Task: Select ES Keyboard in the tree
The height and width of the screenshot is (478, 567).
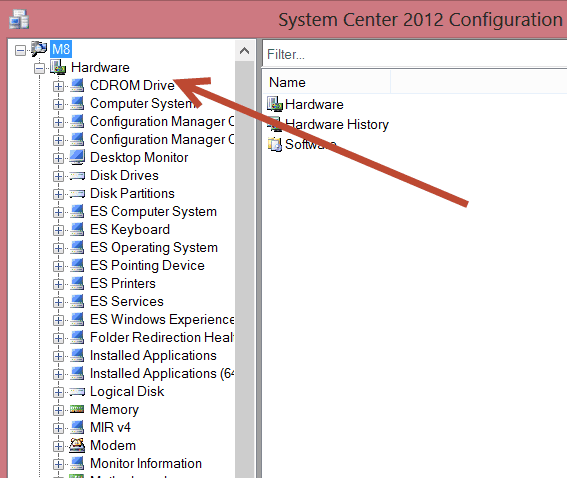Action: [130, 230]
